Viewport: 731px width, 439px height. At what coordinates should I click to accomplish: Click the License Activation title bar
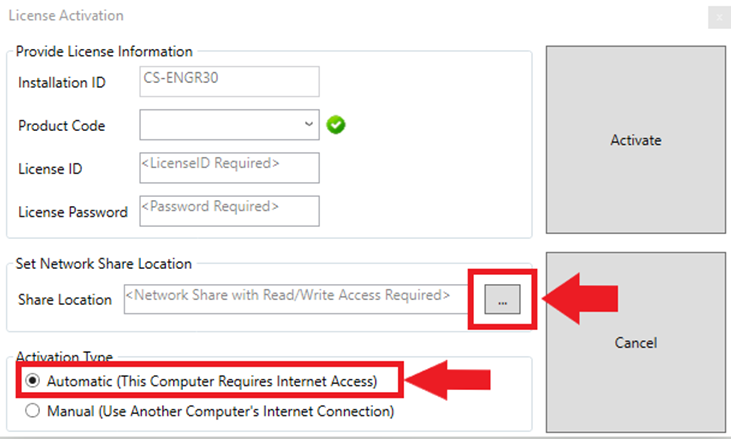(300, 16)
